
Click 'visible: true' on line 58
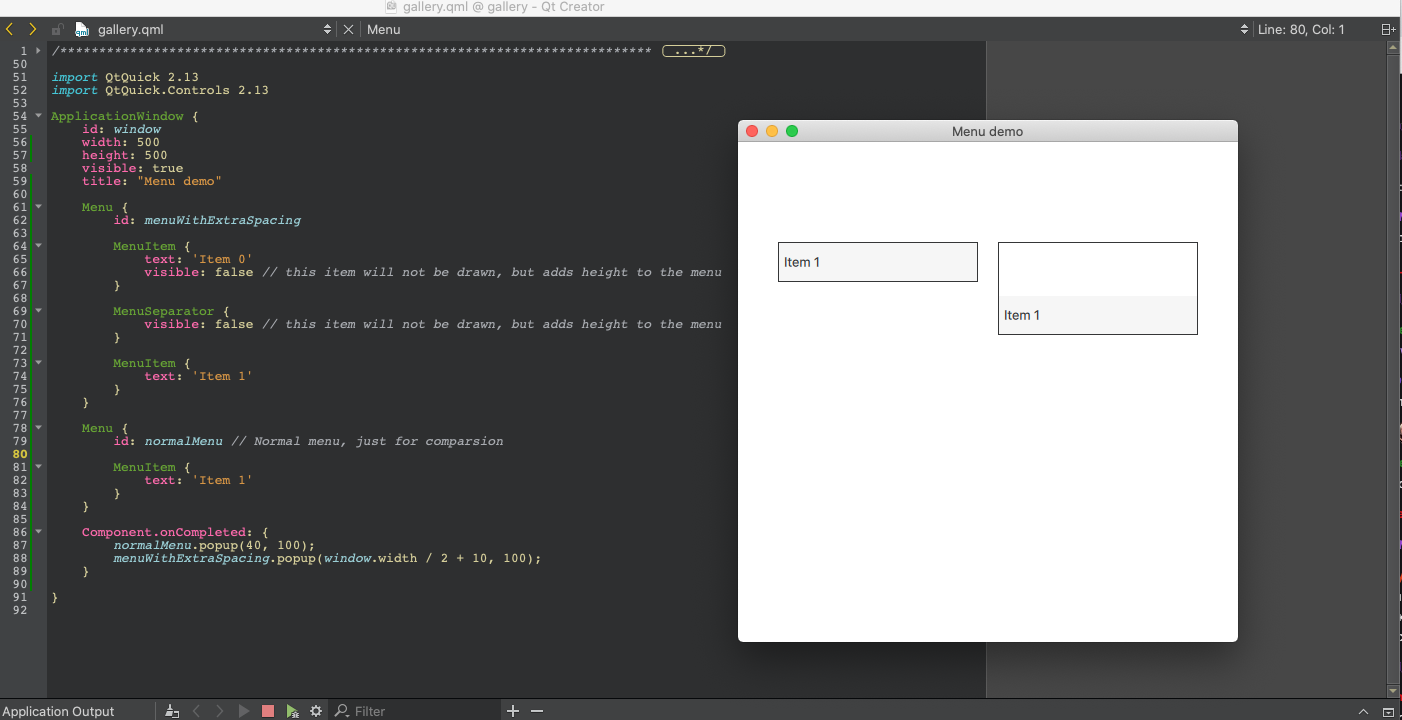tap(133, 168)
